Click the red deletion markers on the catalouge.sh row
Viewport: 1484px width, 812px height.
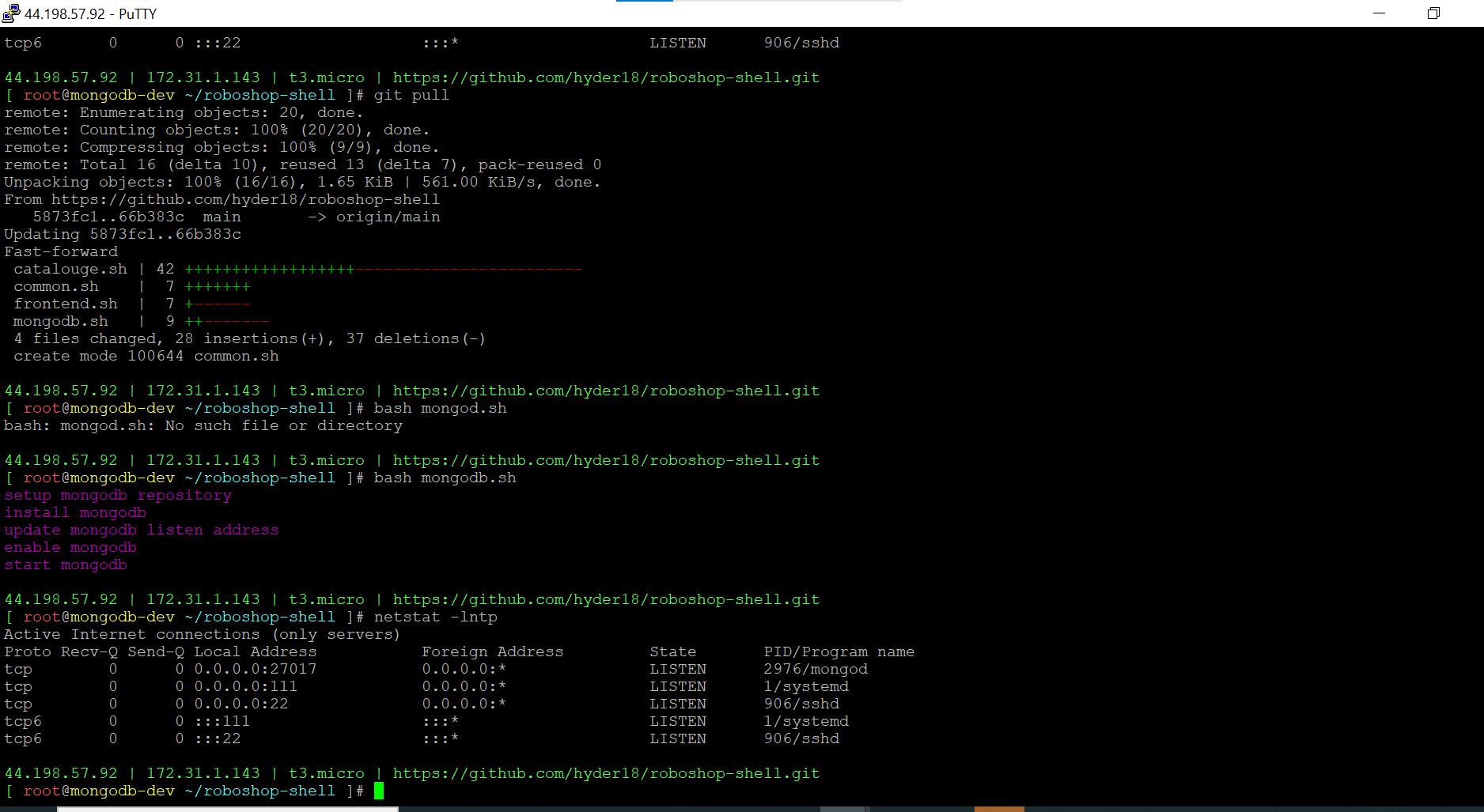pyautogui.click(x=467, y=269)
